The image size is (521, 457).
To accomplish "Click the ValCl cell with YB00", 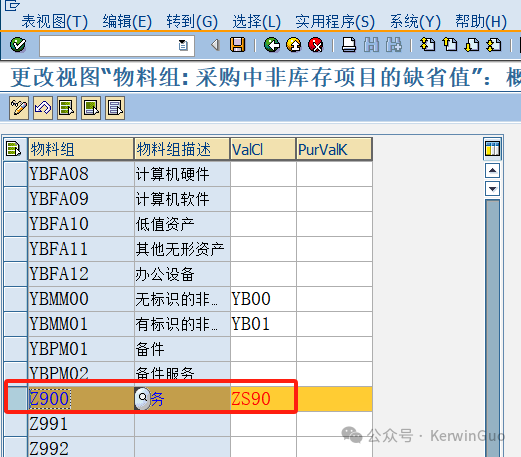I will click(263, 299).
